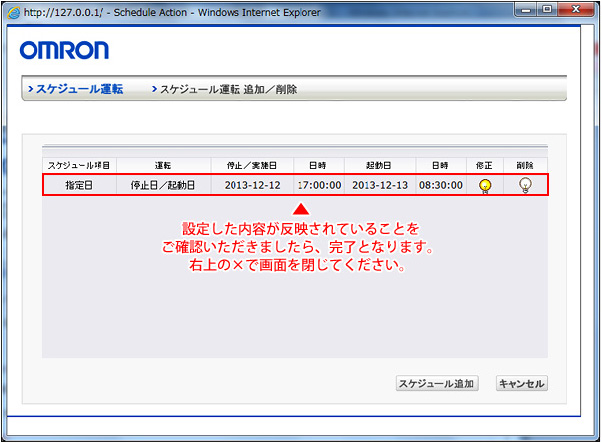602x443 pixels.
Task: Select the 停止日/起動日 cell
Action: point(163,185)
